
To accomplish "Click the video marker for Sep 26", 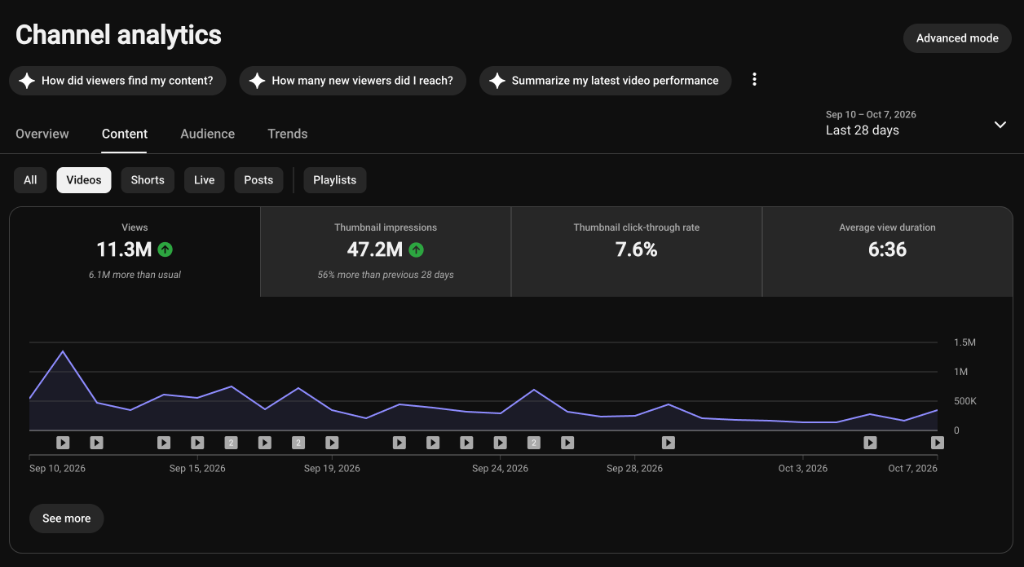I will 568,443.
